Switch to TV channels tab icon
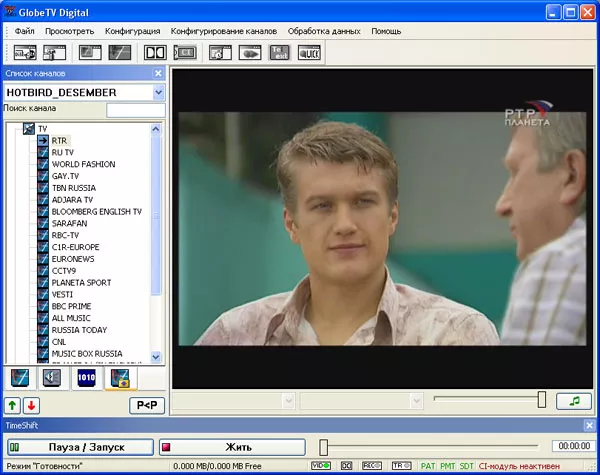 20,378
